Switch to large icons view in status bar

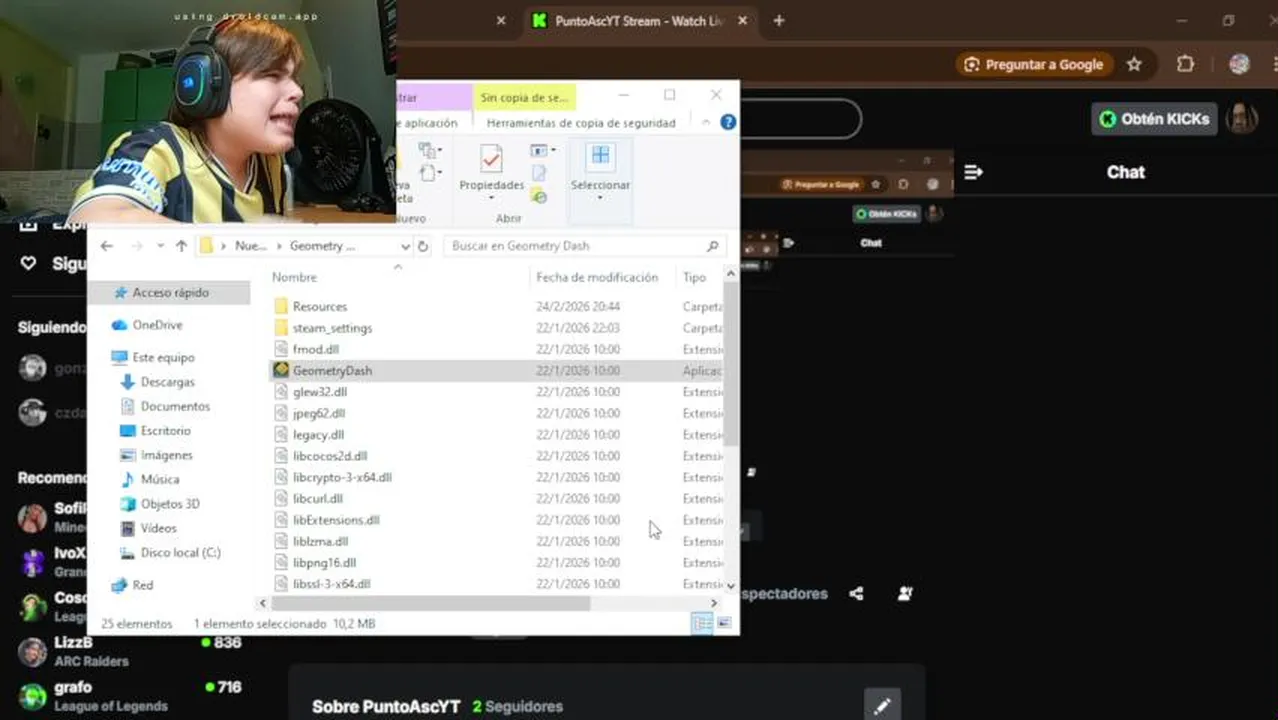pyautogui.click(x=724, y=623)
